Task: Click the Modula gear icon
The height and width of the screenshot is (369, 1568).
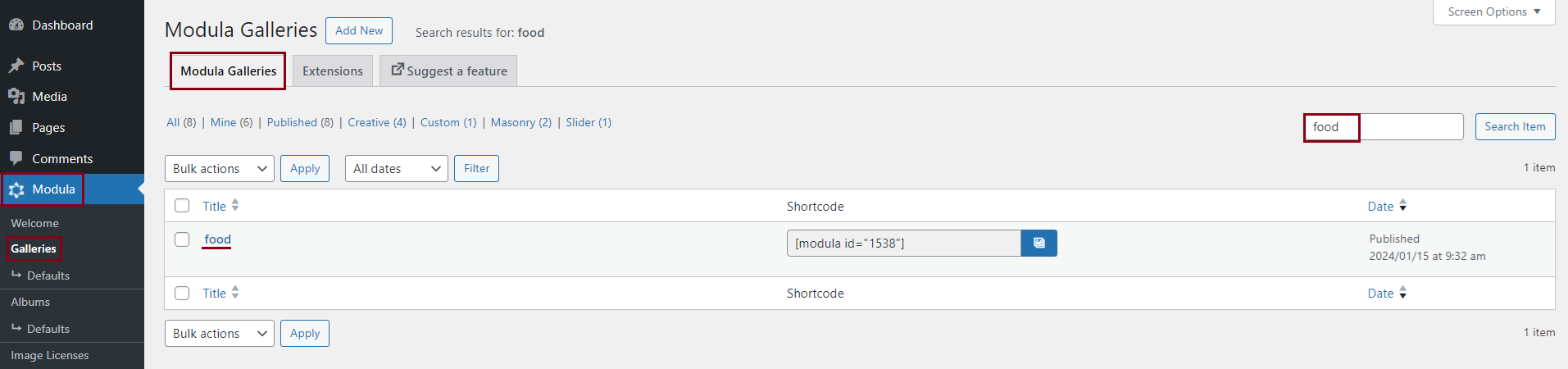Action: [x=16, y=189]
